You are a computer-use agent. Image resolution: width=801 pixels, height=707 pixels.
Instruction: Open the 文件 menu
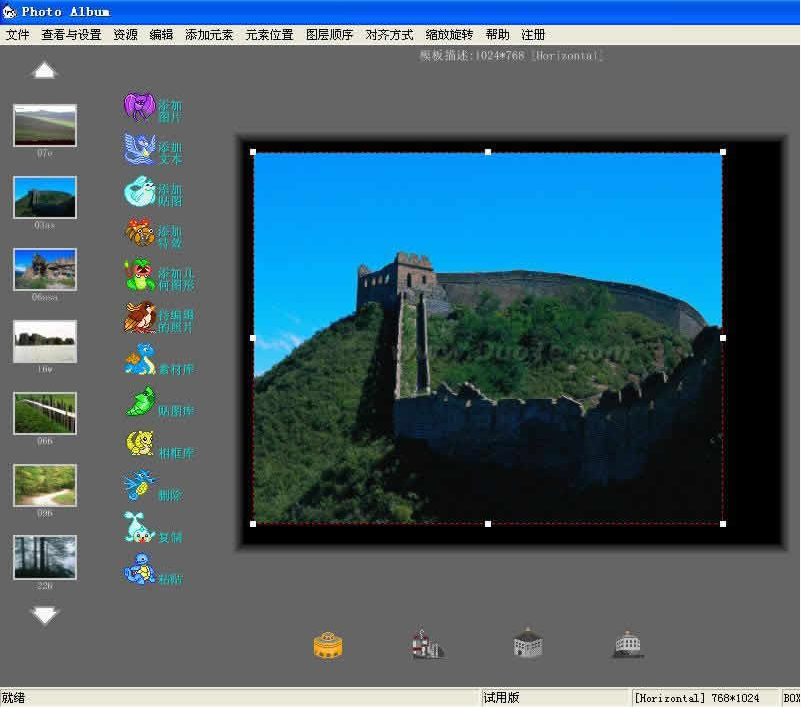click(x=17, y=35)
